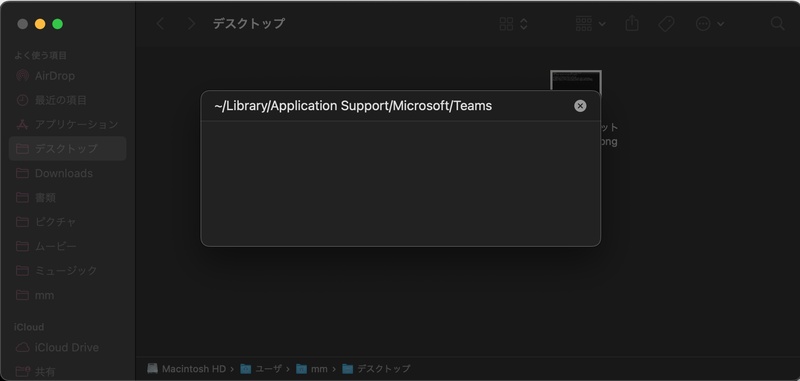This screenshot has width=800, height=381.
Task: Go forward in Finder history
Action: [191, 23]
